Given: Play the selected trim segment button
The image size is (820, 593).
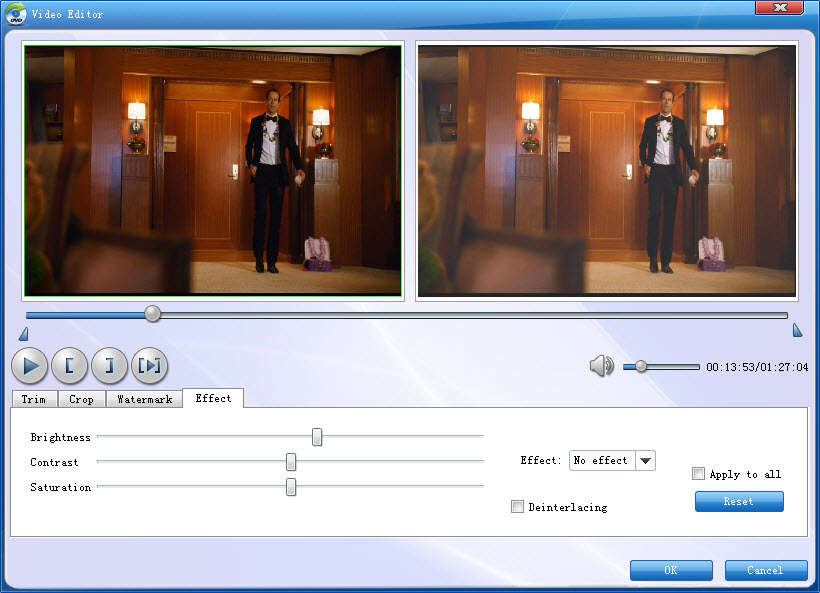Looking at the screenshot, I should [150, 366].
